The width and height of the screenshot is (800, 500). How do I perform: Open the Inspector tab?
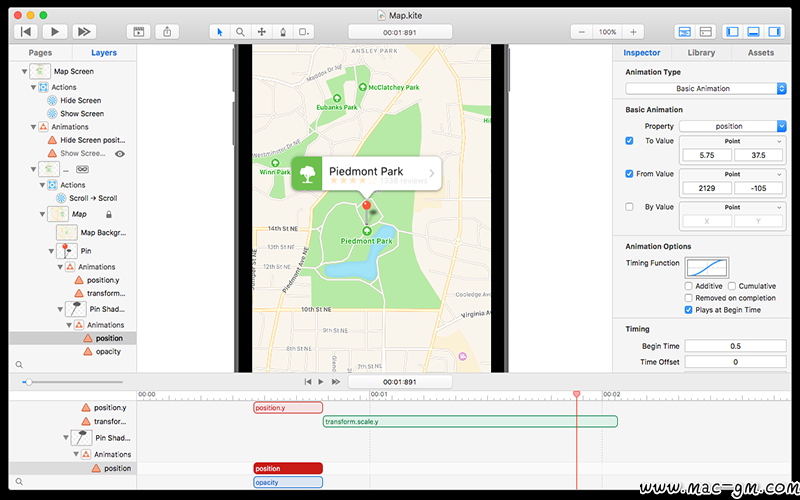642,53
